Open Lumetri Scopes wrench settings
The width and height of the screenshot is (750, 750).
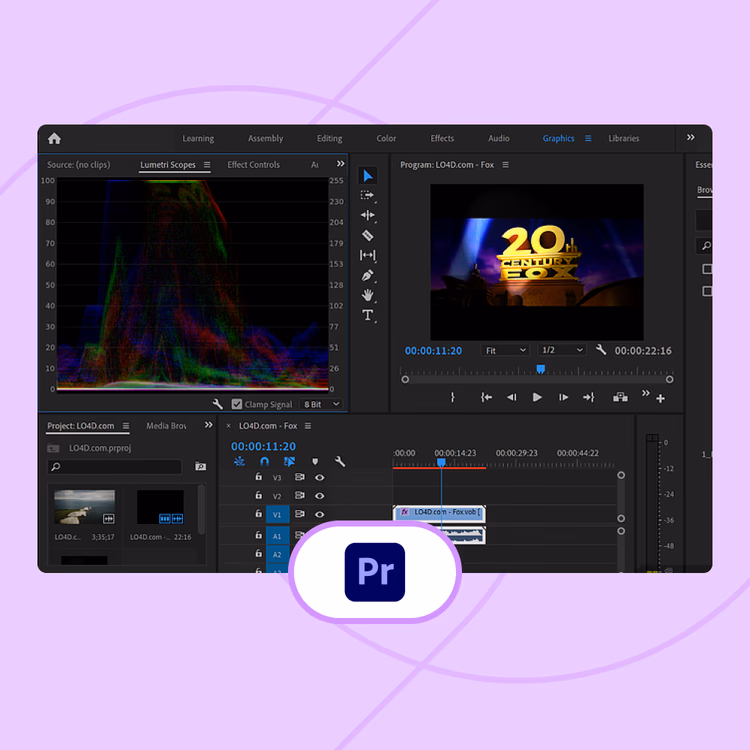coord(218,404)
